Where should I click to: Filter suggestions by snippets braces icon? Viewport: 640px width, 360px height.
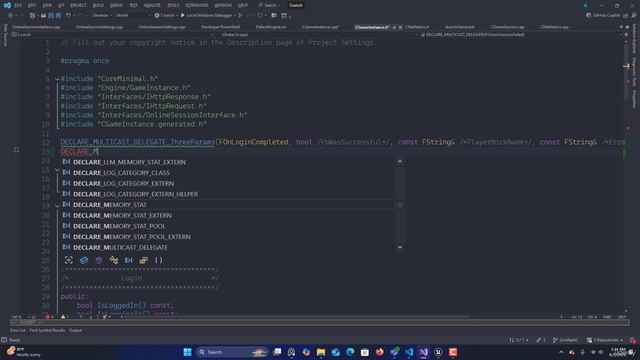coord(158,260)
